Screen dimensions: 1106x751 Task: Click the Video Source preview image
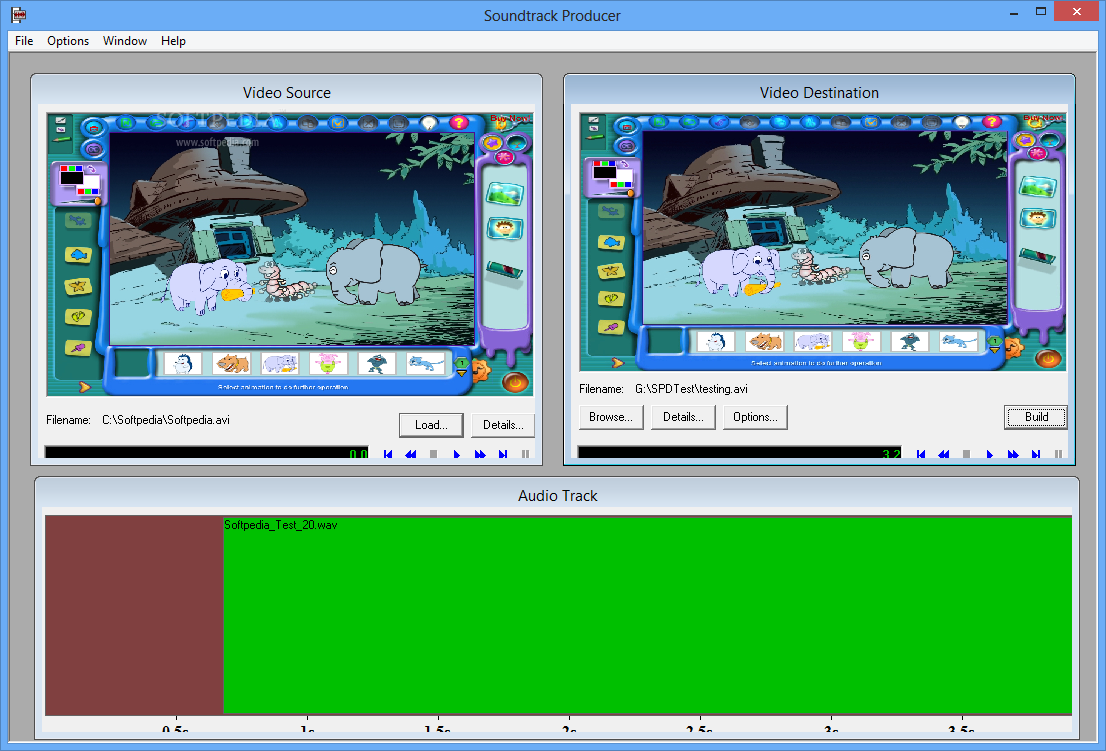[x=289, y=254]
